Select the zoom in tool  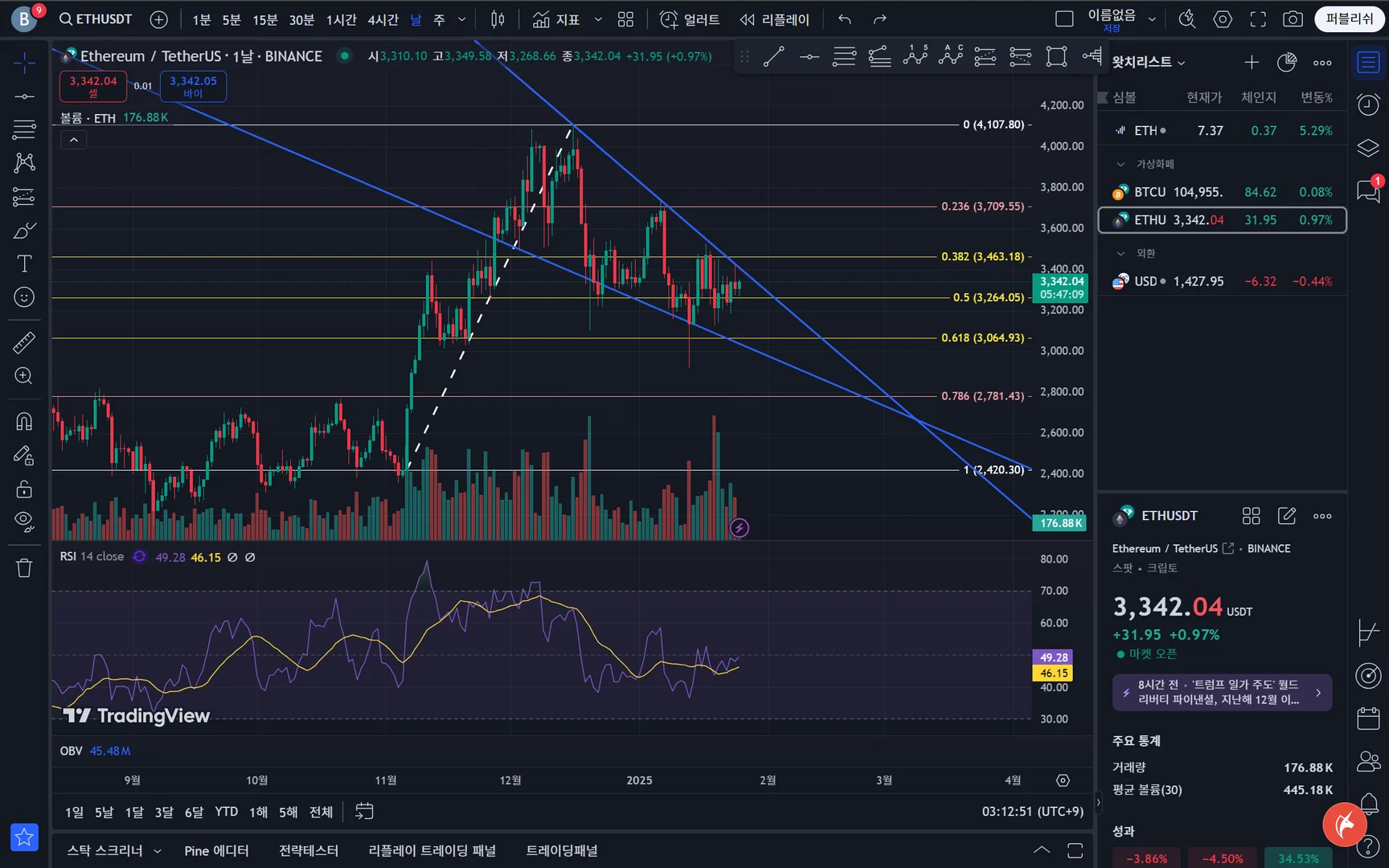(x=24, y=376)
